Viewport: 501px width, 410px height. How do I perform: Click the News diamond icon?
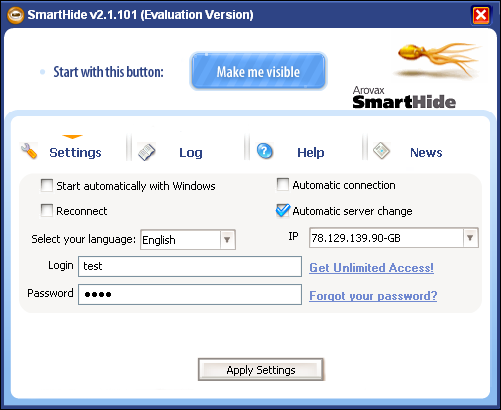pyautogui.click(x=381, y=151)
